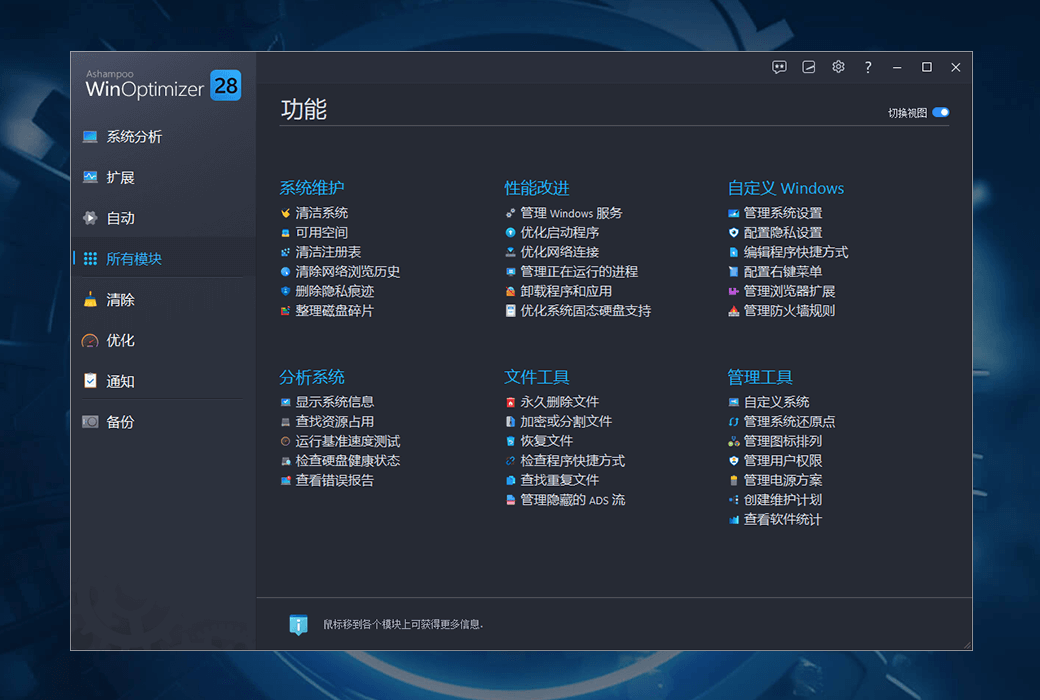This screenshot has height=700, width=1040.
Task: Click the 编辑程序快捷方式 icon
Action: [734, 252]
